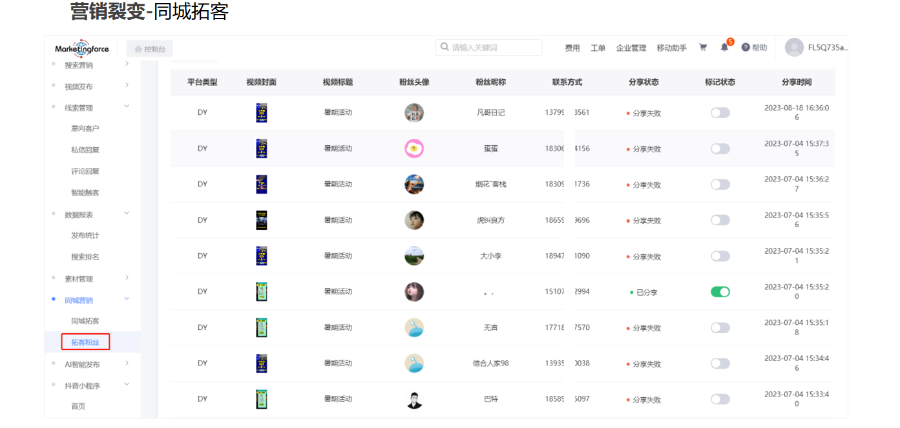The image size is (900, 428).
Task: Open video cover thumbnail in 巴特 row
Action: click(x=261, y=399)
